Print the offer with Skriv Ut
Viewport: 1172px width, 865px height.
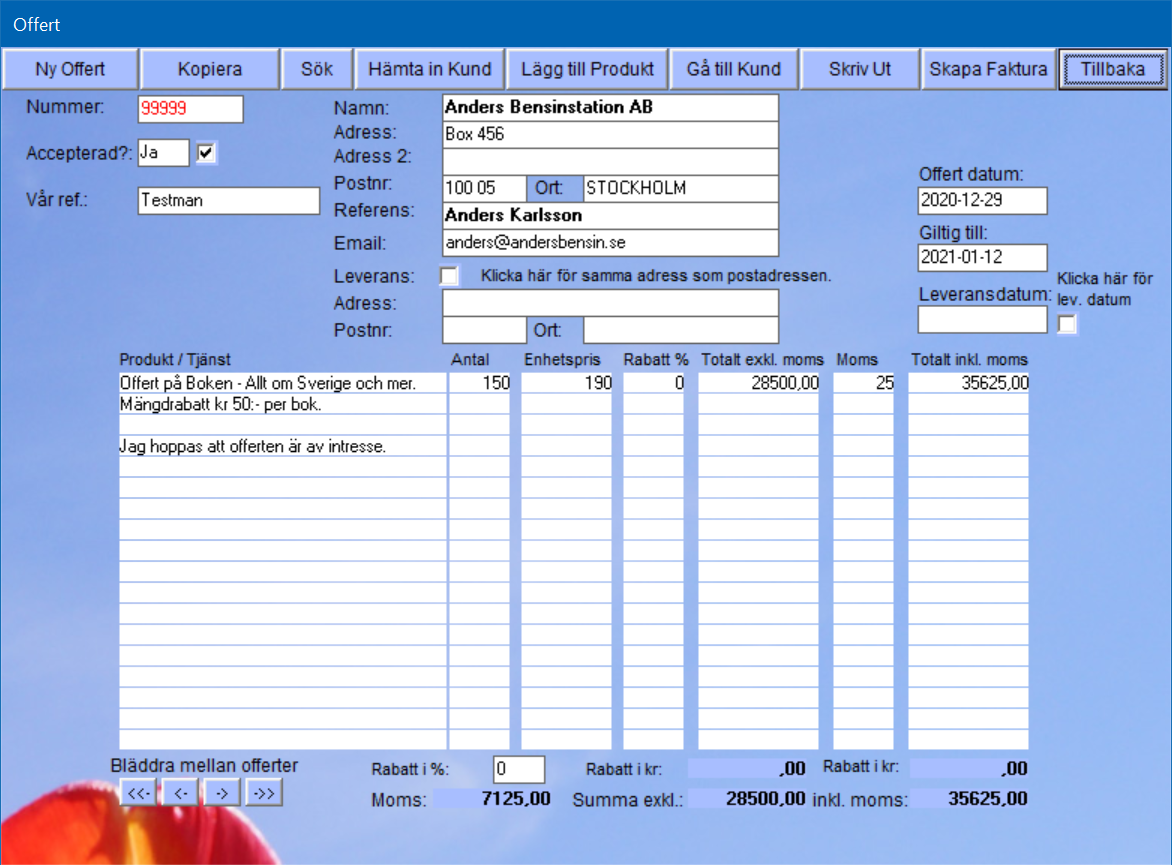[x=860, y=69]
